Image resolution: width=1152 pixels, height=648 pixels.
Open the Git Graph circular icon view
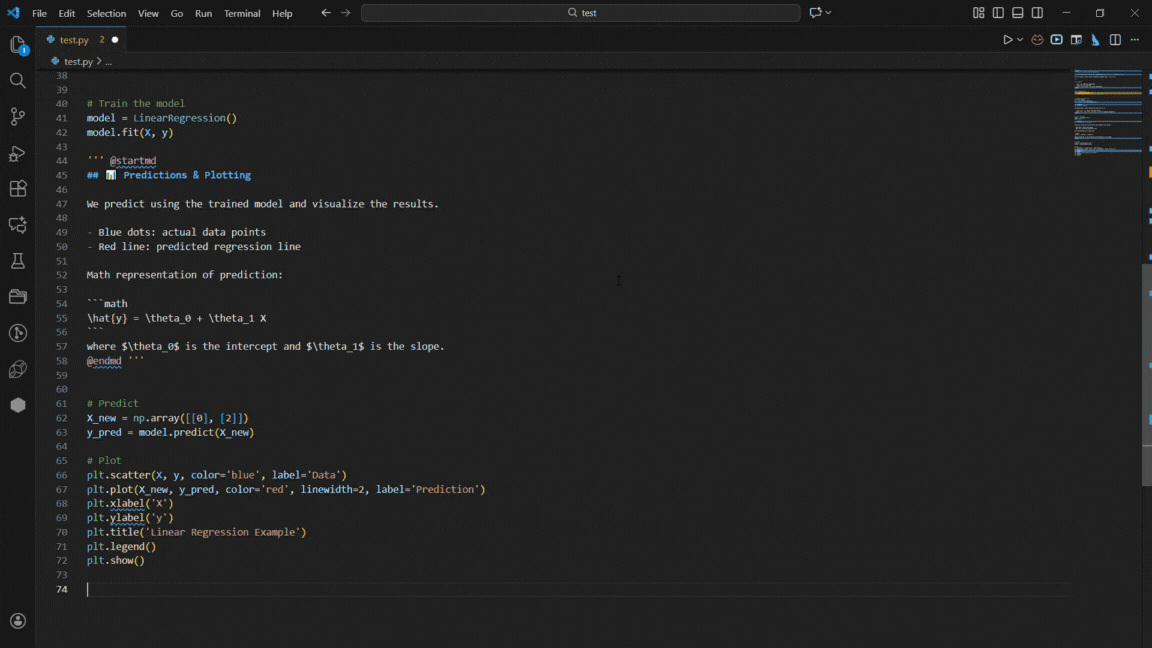(18, 333)
